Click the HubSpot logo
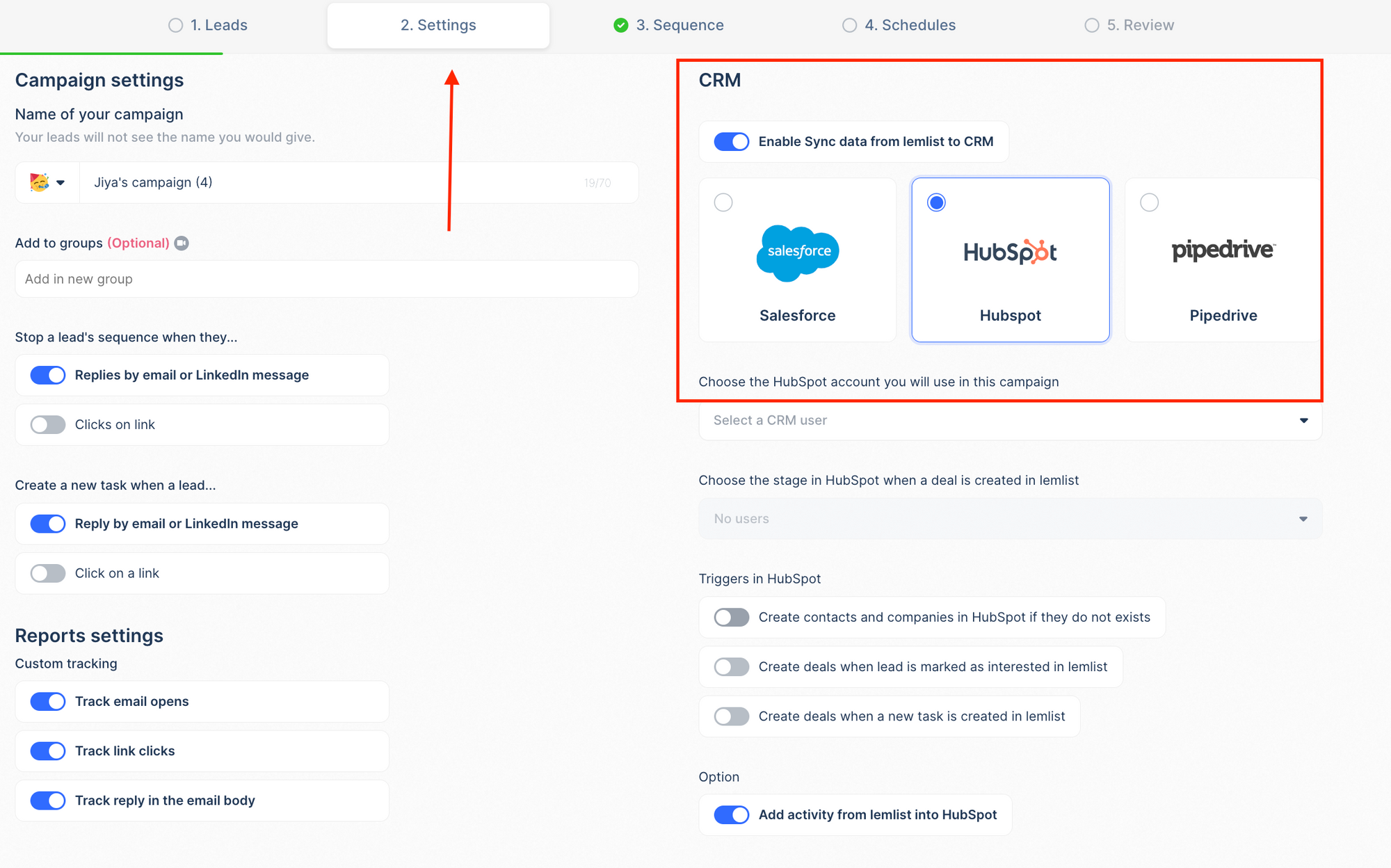 [1010, 252]
